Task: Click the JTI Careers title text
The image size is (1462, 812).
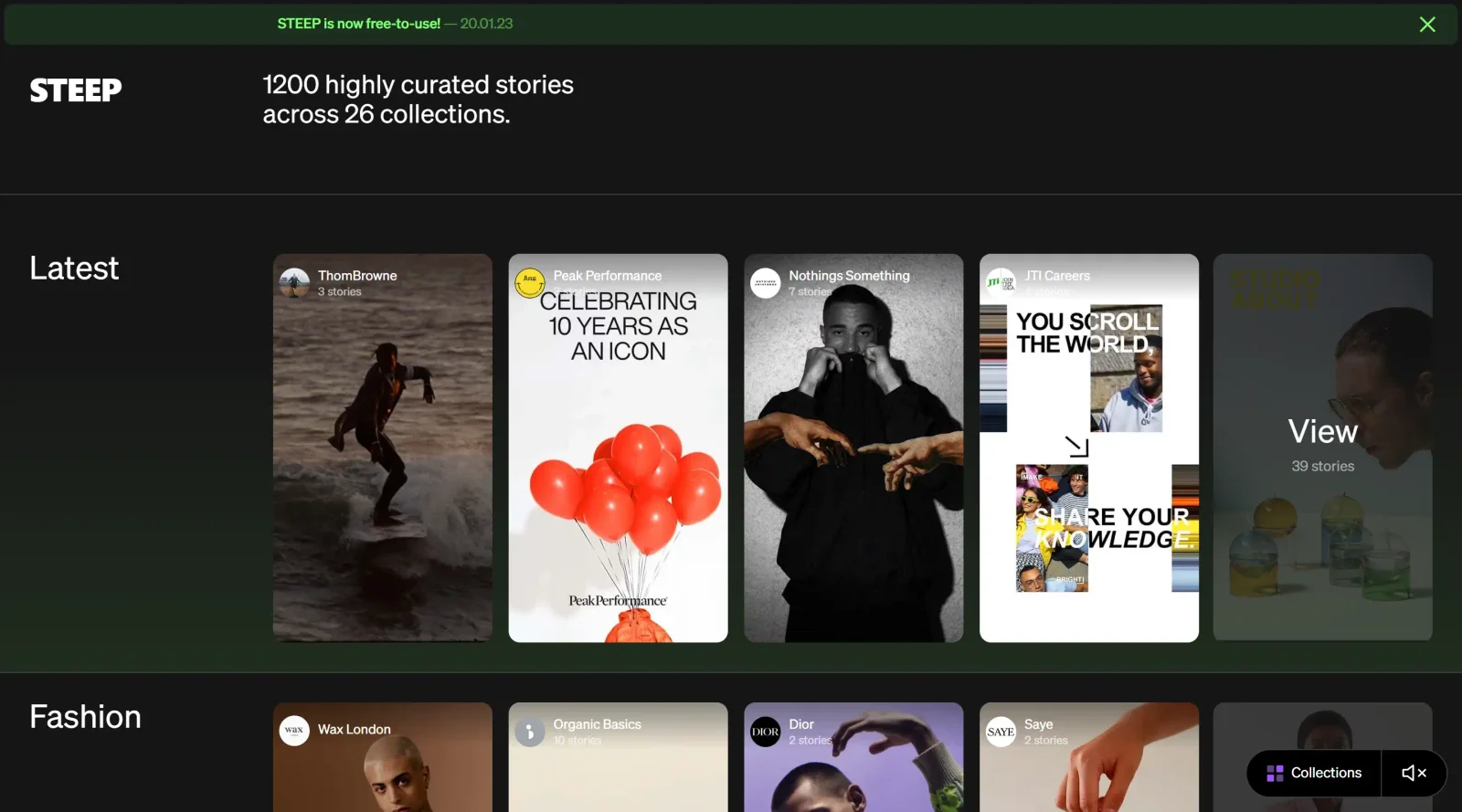Action: [x=1057, y=276]
